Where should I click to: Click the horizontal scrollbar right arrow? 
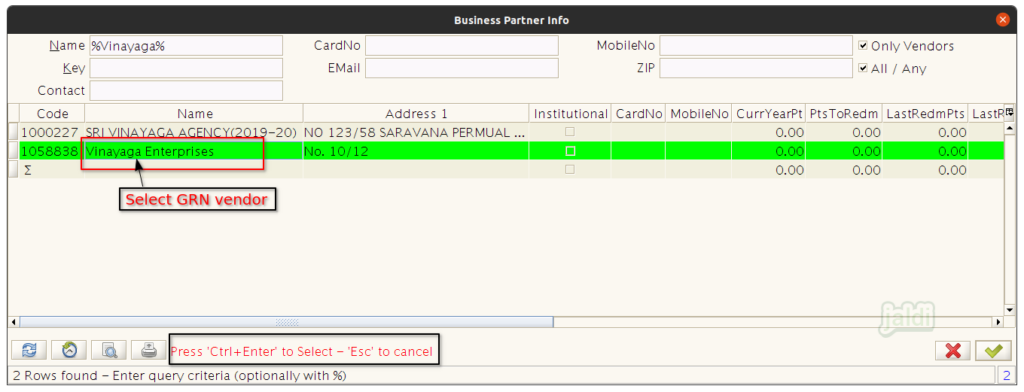point(998,322)
